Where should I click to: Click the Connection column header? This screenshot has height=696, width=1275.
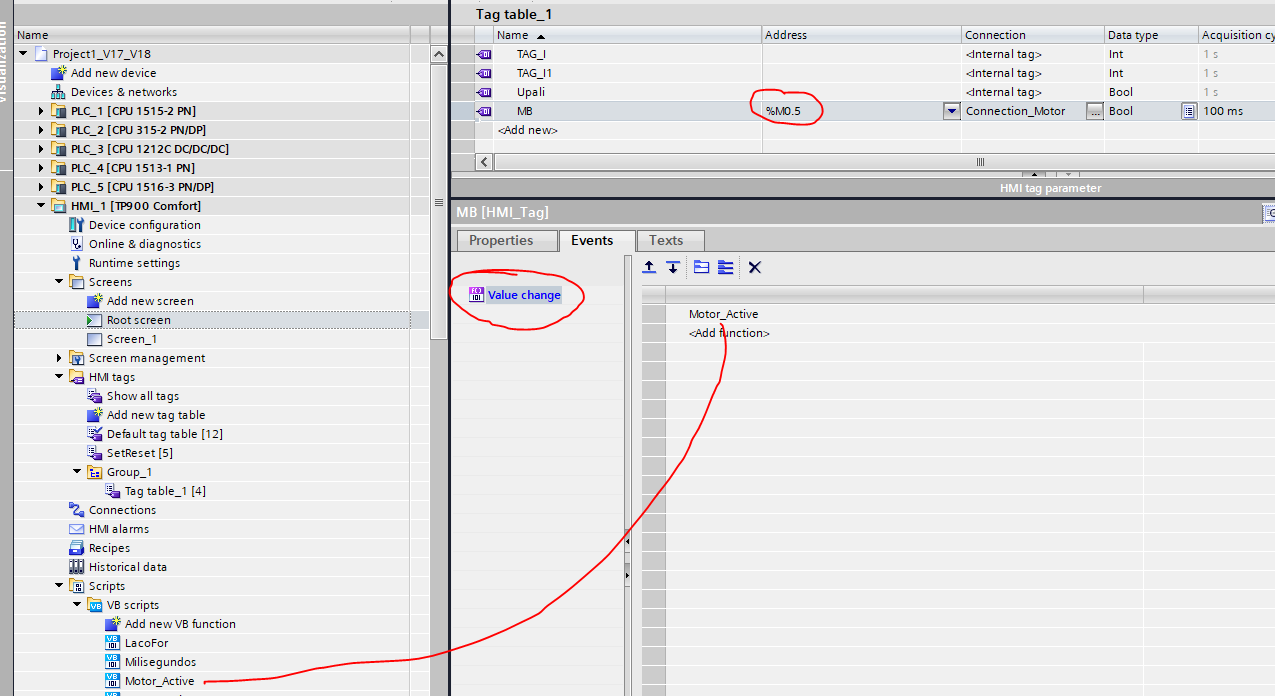[x=1033, y=35]
